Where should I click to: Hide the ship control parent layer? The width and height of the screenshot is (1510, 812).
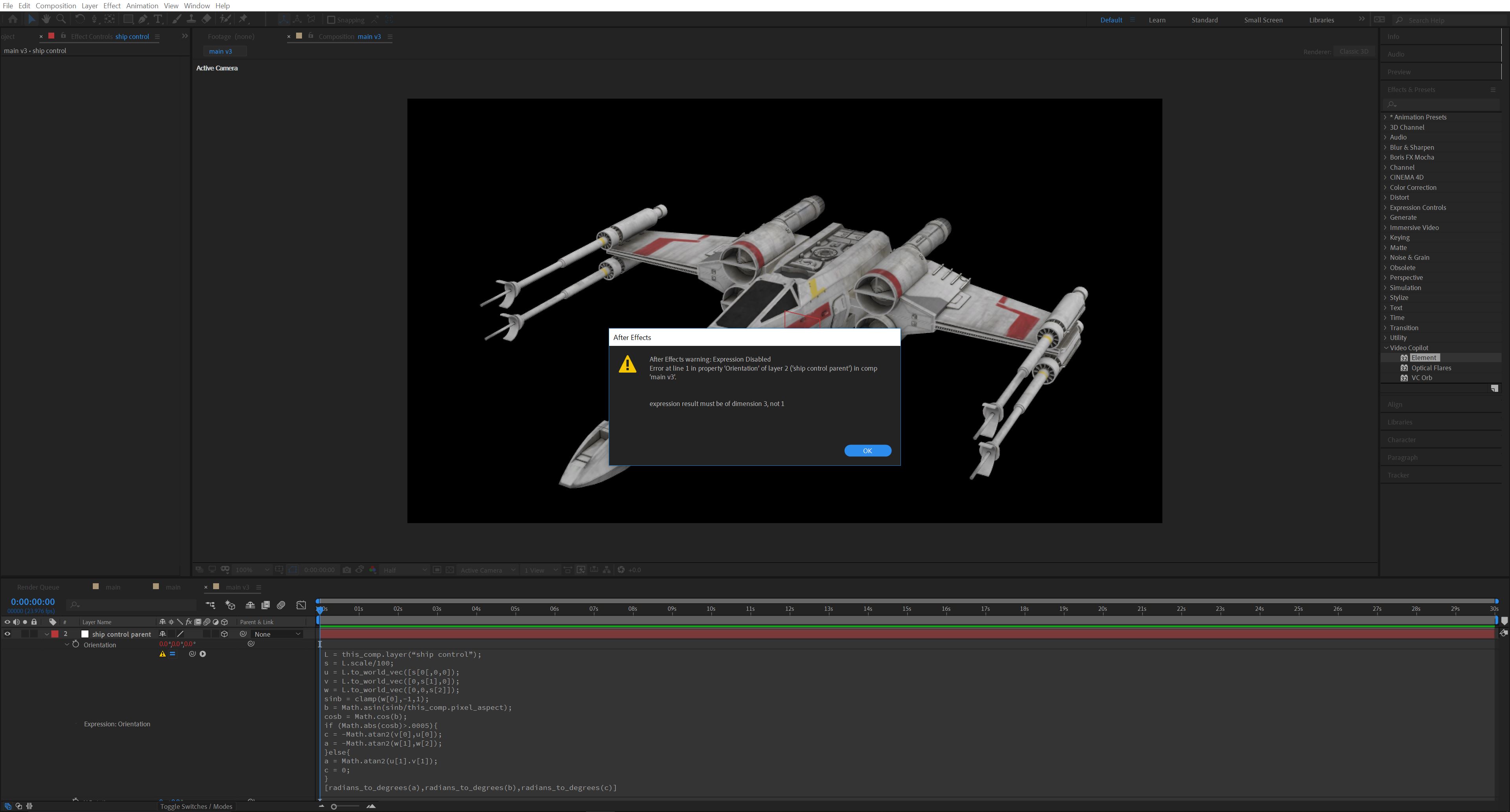[x=7, y=633]
